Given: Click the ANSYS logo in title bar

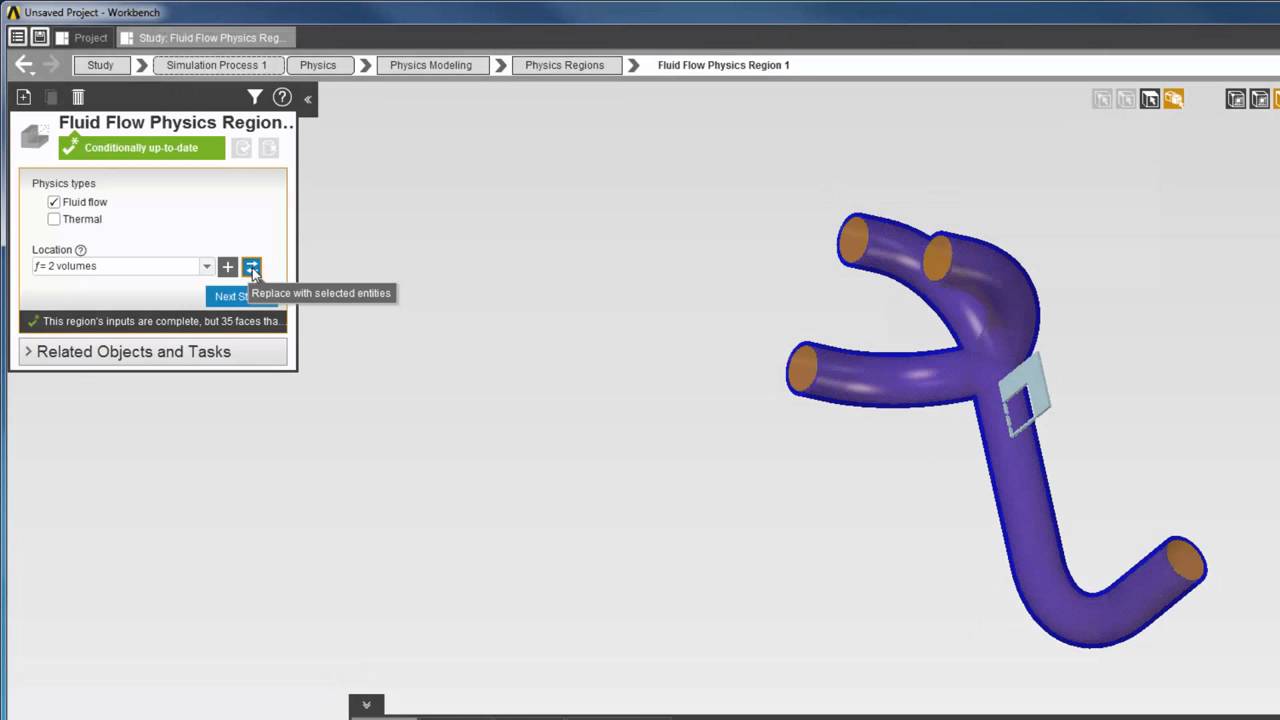Looking at the screenshot, I should (13, 12).
